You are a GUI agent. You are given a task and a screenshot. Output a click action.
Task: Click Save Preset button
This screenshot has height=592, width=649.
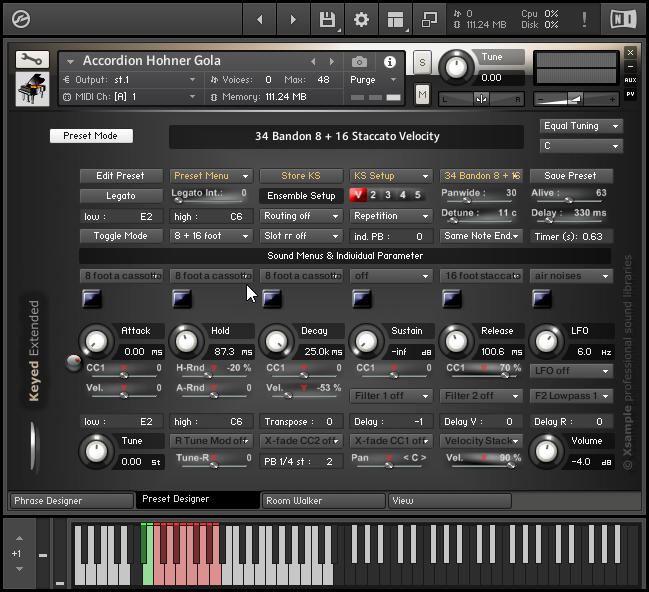coord(571,176)
